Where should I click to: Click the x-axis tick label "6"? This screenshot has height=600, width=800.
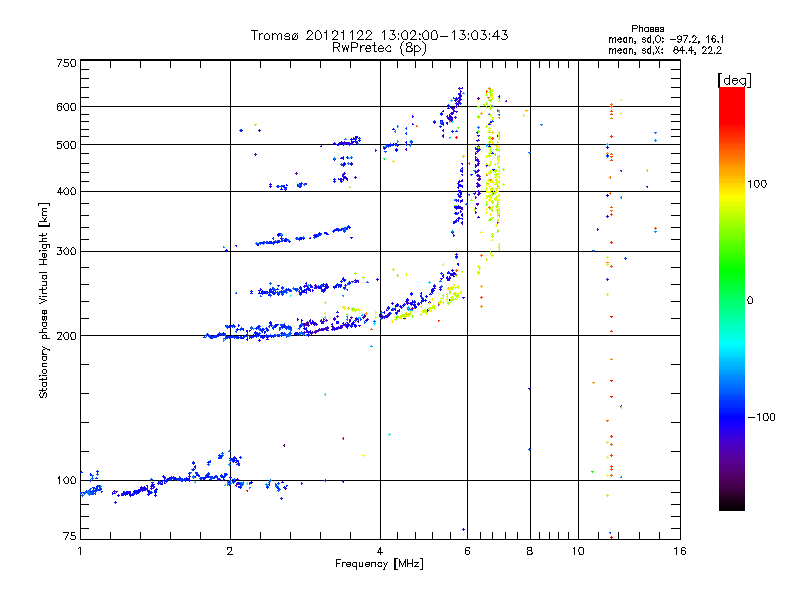click(467, 551)
